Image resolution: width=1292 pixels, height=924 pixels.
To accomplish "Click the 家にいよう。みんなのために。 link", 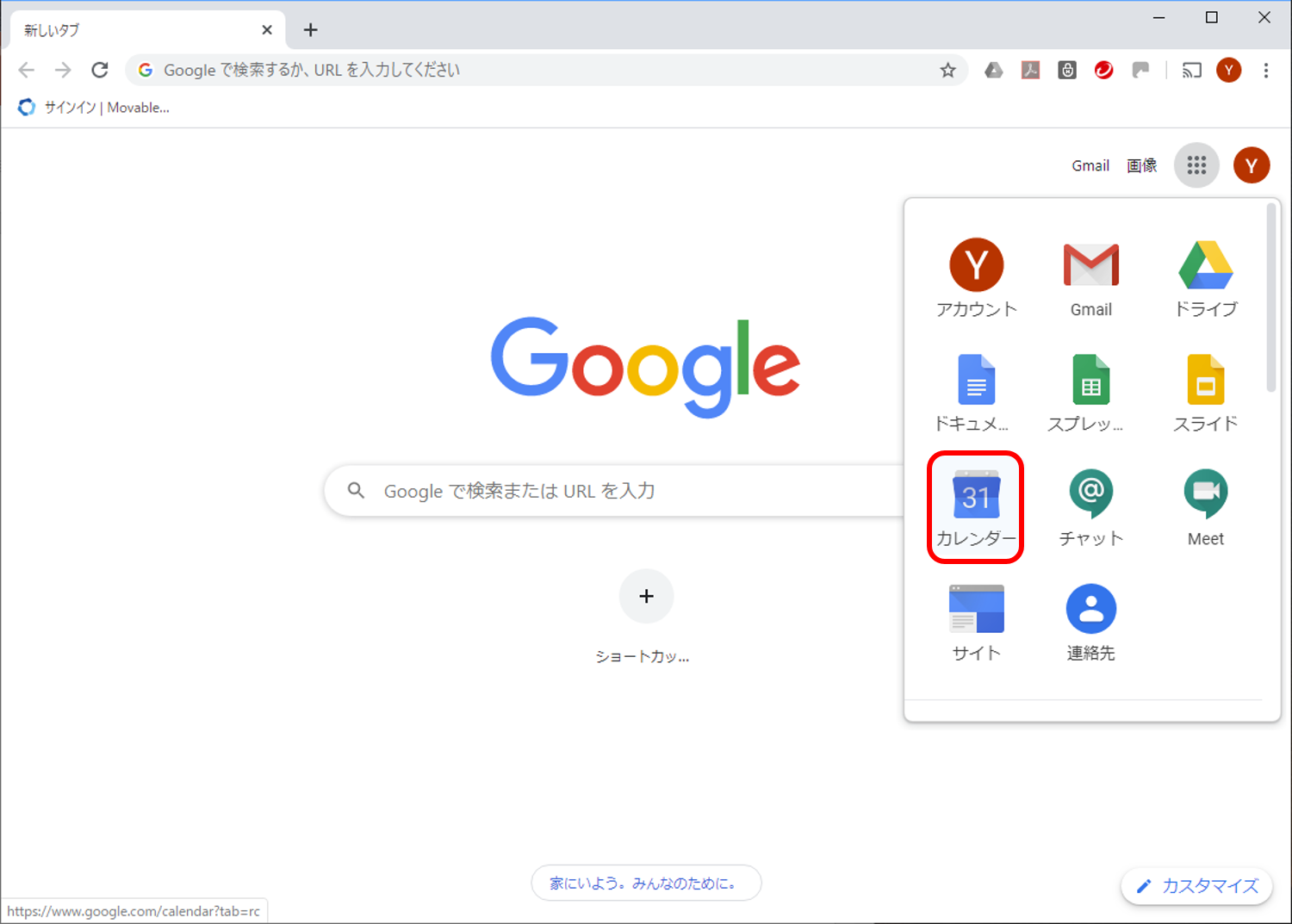I will tap(646, 883).
